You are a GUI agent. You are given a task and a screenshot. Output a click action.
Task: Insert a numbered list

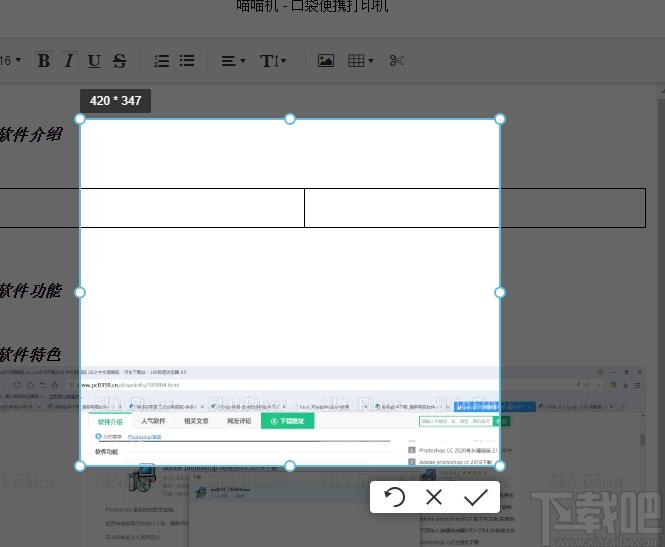[162, 61]
